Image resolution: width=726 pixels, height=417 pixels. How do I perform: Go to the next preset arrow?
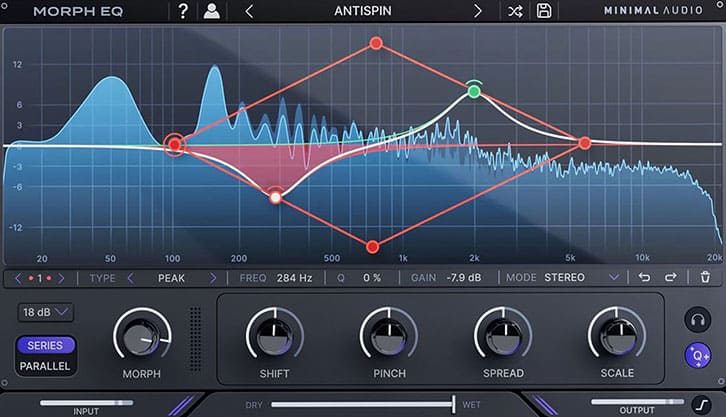[477, 12]
